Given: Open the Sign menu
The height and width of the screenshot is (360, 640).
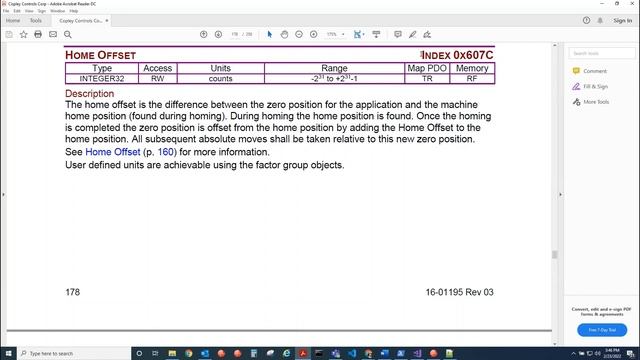Looking at the screenshot, I should point(42,11).
